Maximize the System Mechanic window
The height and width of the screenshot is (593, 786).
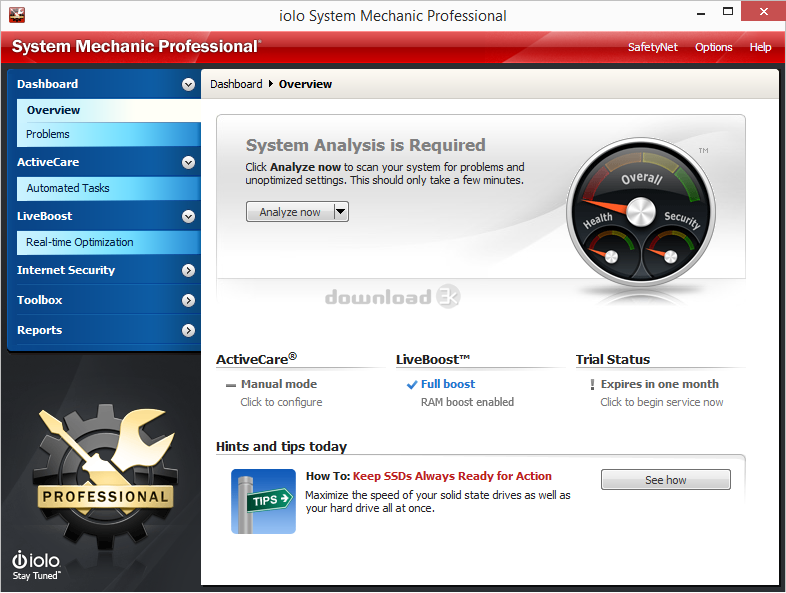pos(727,11)
